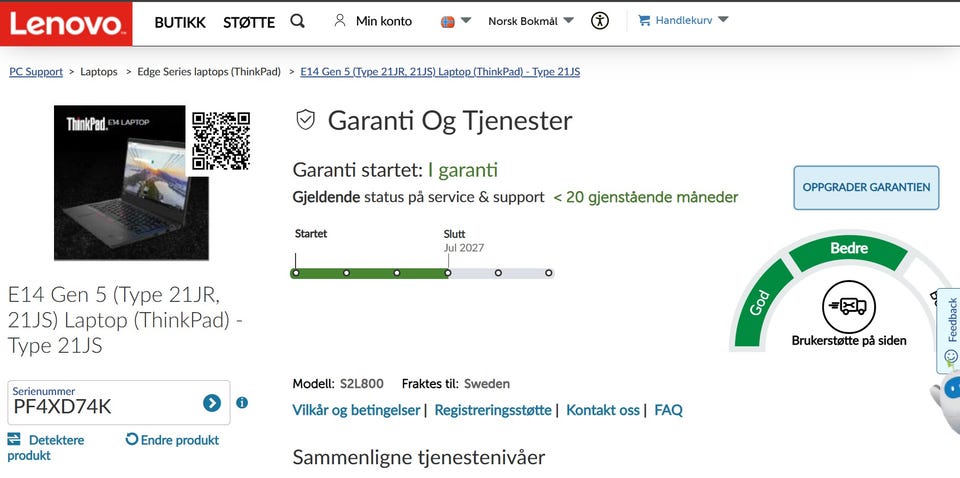Click the warranty timeline Startet marker

[x=296, y=272]
